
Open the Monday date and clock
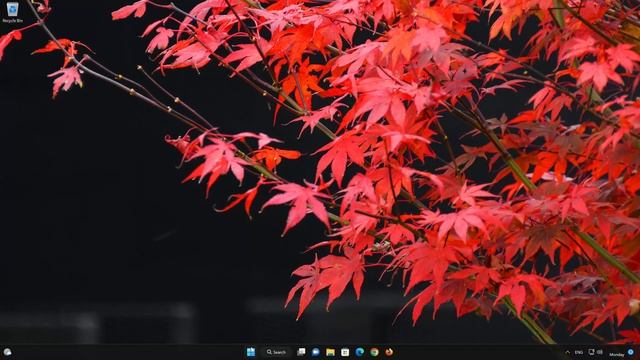tap(617, 354)
